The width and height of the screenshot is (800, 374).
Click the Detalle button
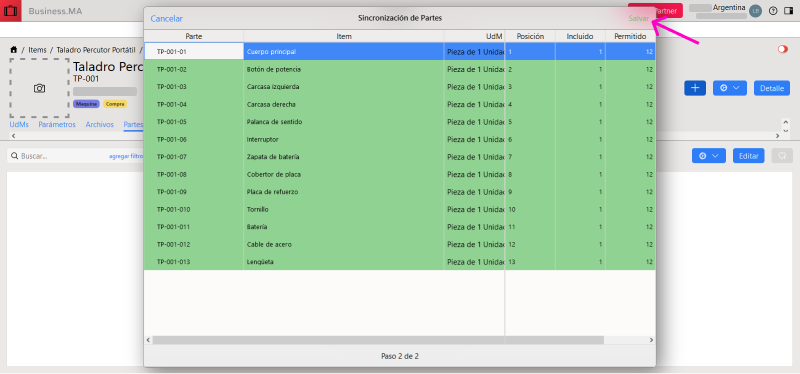(x=772, y=88)
